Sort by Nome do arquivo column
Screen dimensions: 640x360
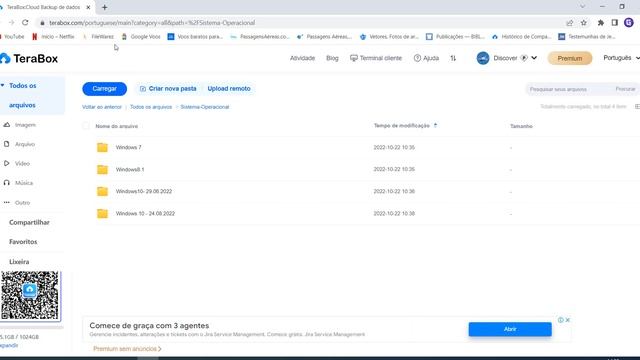(x=117, y=126)
